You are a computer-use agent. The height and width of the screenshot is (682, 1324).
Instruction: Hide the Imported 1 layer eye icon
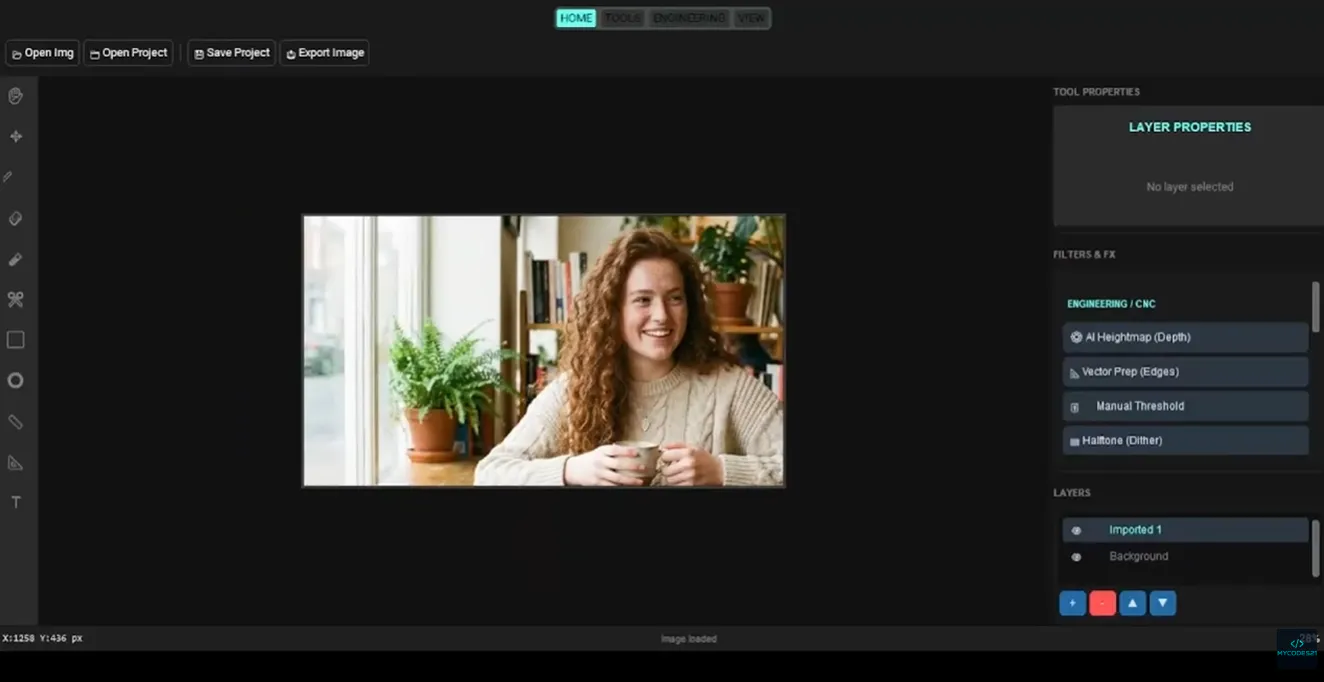1076,530
